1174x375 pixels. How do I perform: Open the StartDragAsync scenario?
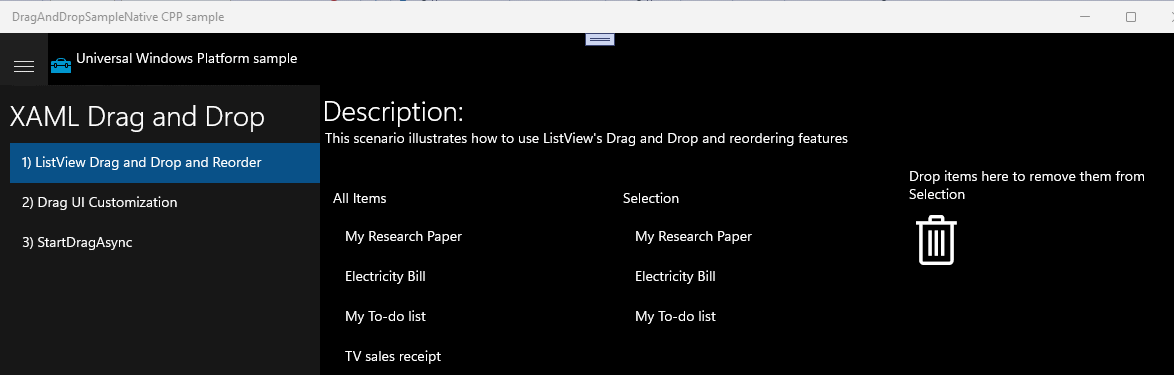[165, 243]
